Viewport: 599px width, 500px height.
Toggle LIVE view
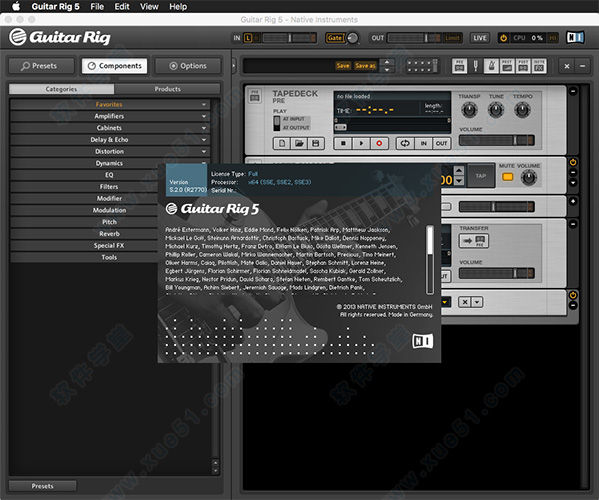click(480, 38)
